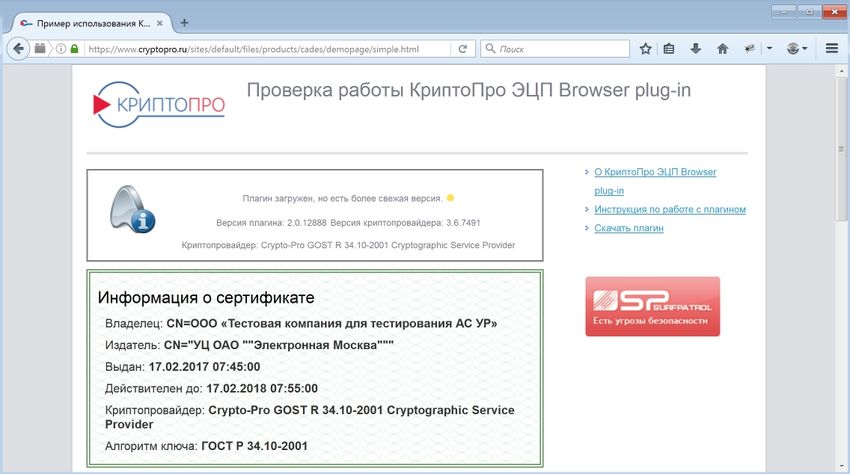Click the plug-in info status icon
This screenshot has width=850, height=474.
coord(132,209)
